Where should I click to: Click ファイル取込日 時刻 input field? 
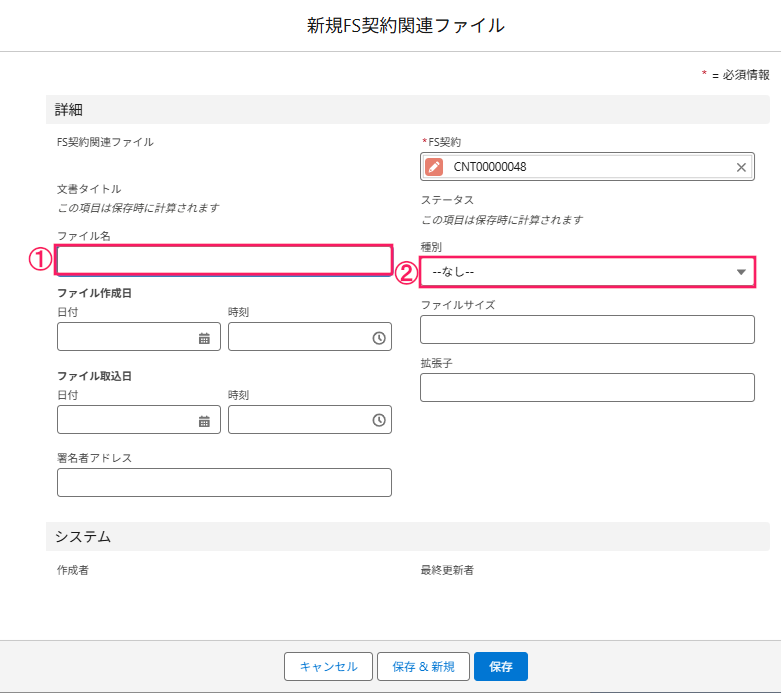(x=310, y=419)
